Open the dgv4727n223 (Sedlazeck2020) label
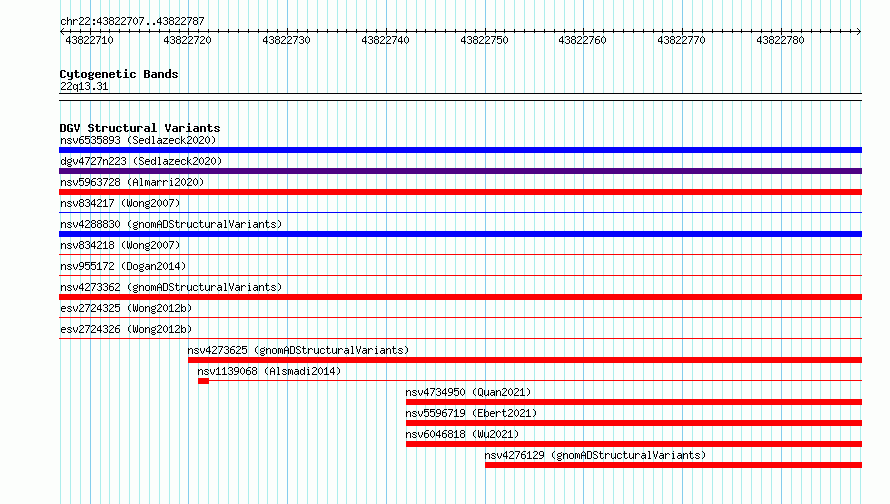 point(141,161)
